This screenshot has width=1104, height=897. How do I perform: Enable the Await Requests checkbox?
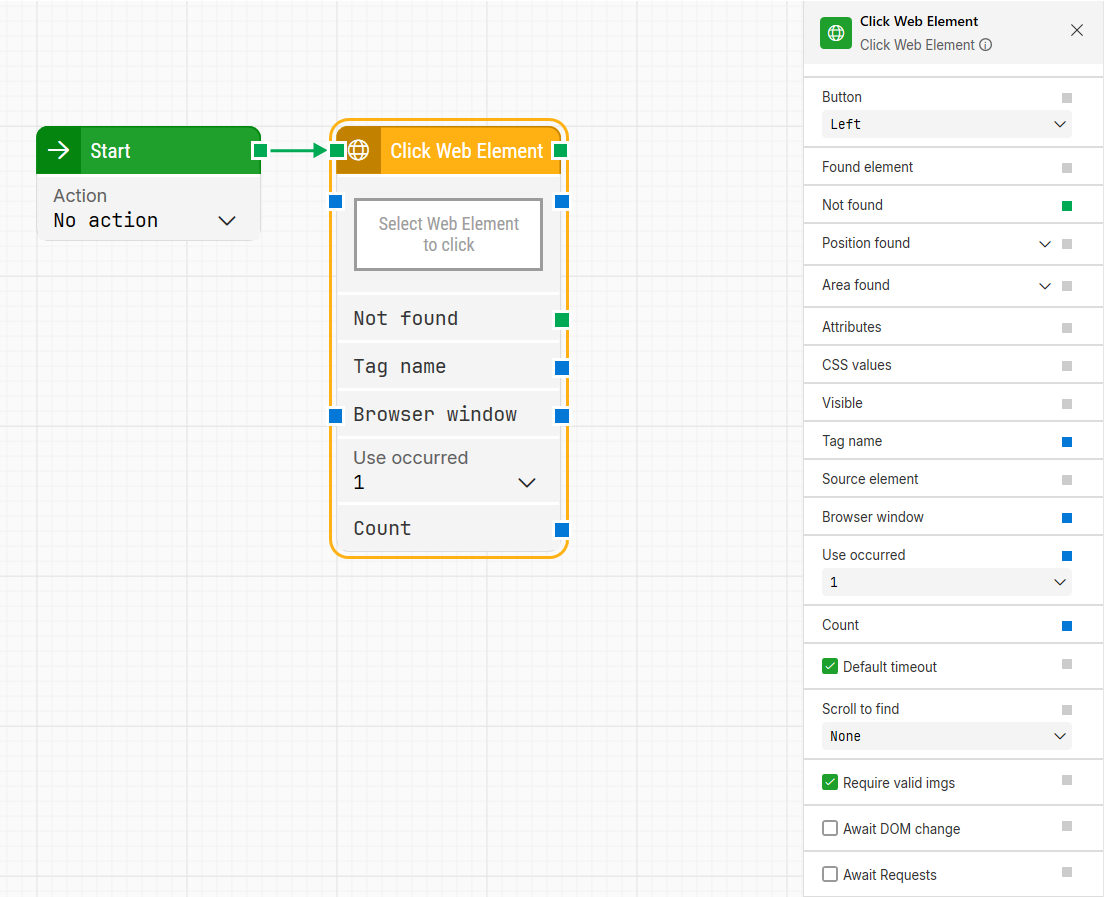(x=830, y=875)
